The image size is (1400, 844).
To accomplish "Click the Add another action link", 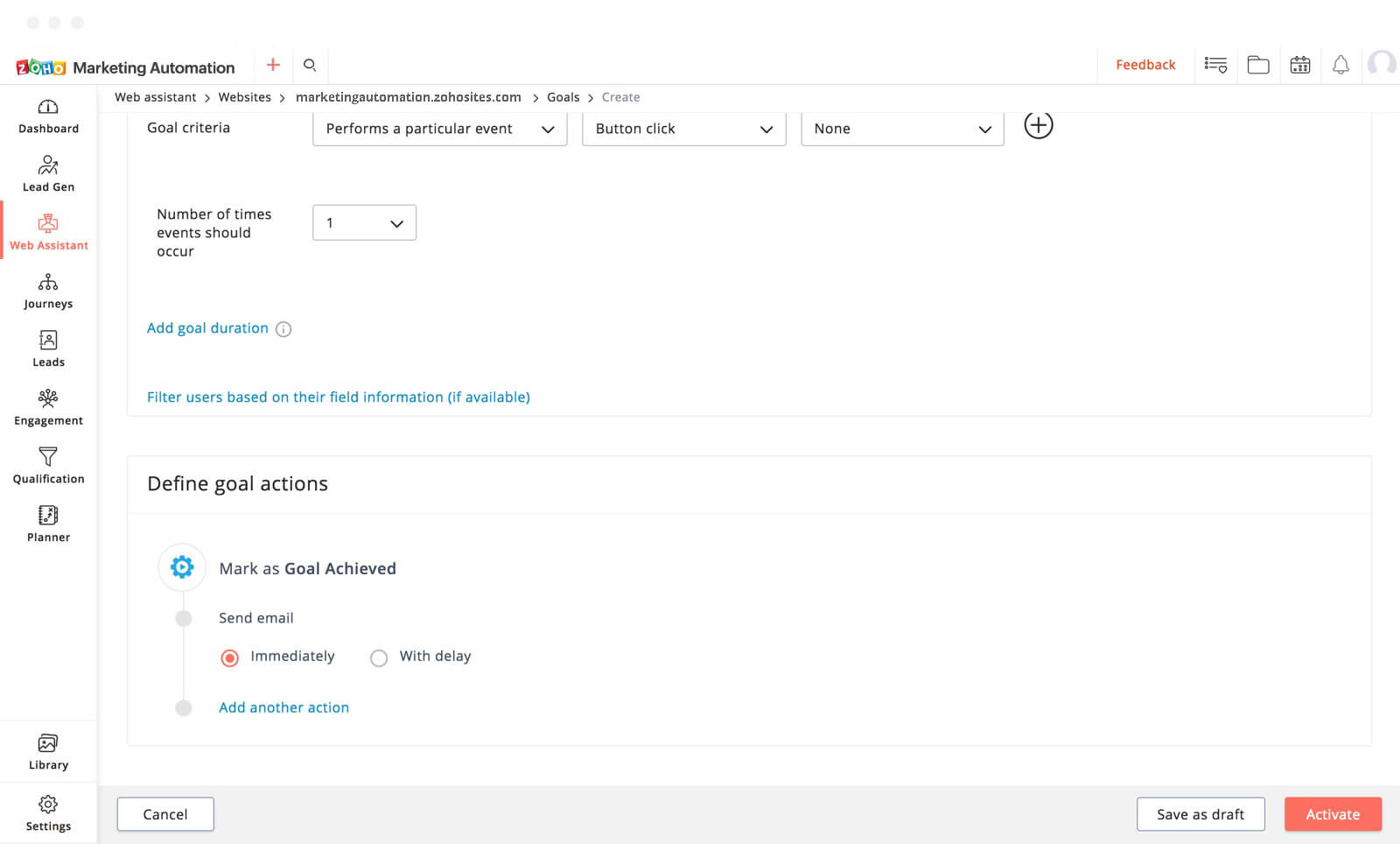I will coord(283,707).
